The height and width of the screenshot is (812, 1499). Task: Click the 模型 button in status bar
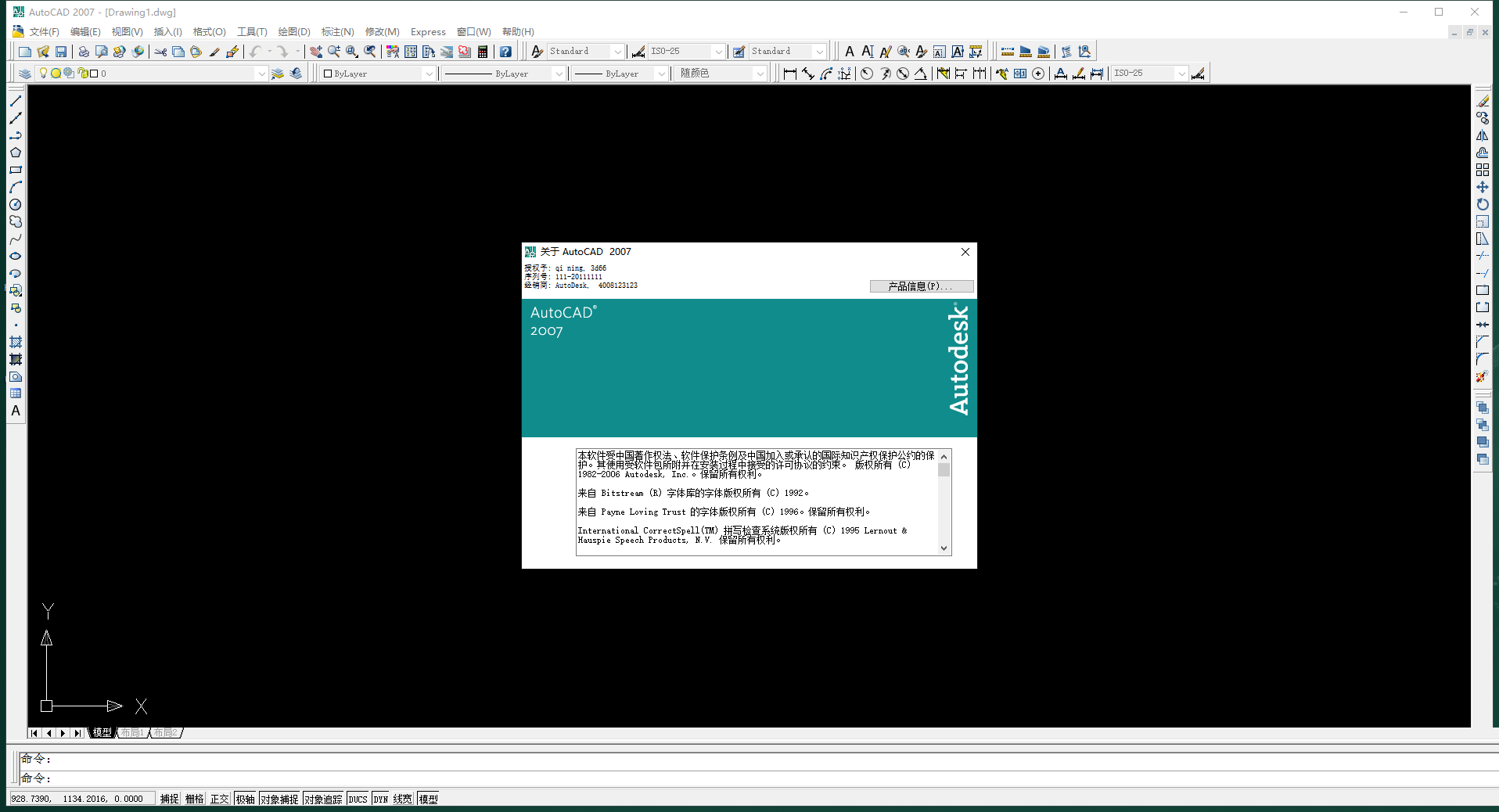428,799
